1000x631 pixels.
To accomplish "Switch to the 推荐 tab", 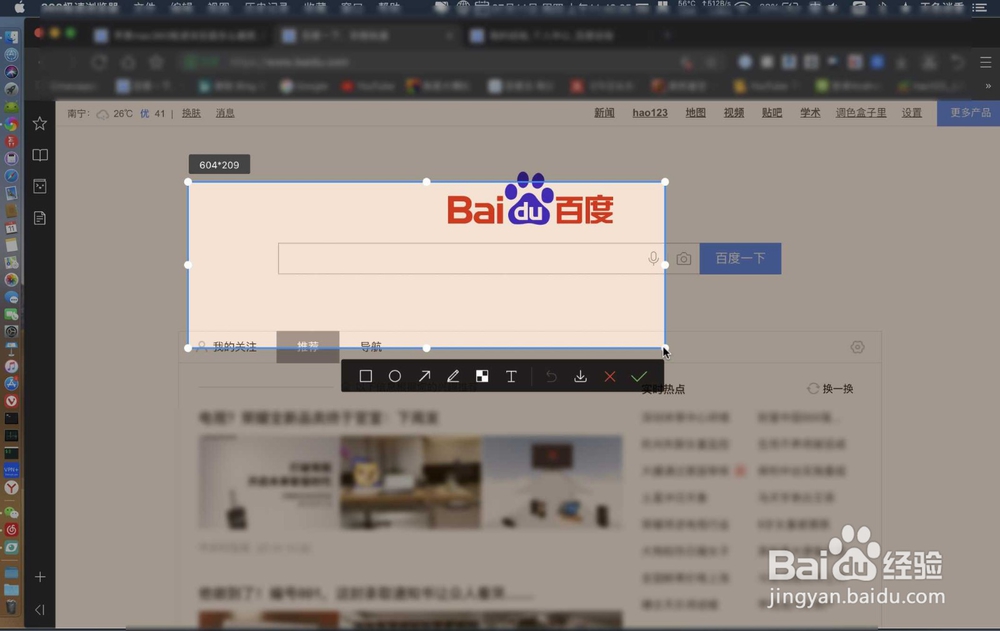I will (307, 346).
